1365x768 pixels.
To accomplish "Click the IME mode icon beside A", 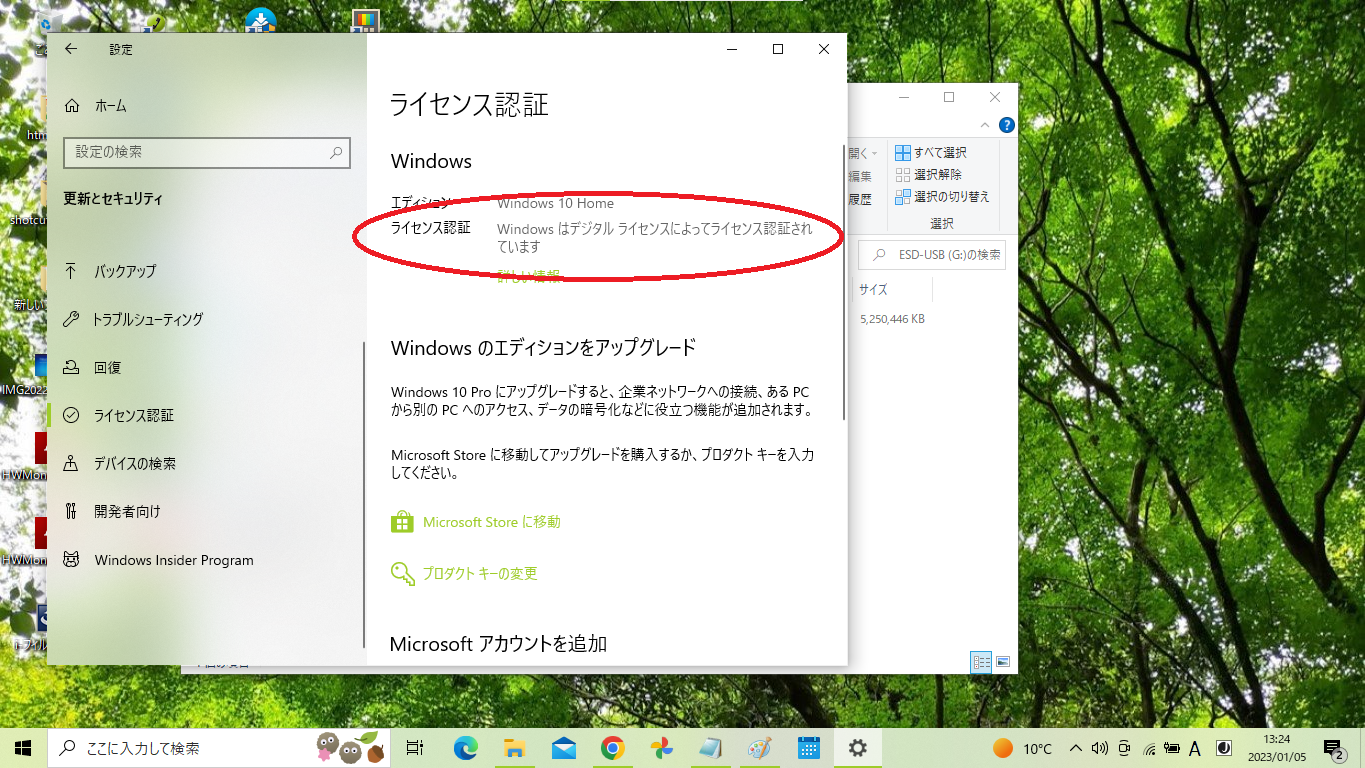I will click(x=1222, y=748).
